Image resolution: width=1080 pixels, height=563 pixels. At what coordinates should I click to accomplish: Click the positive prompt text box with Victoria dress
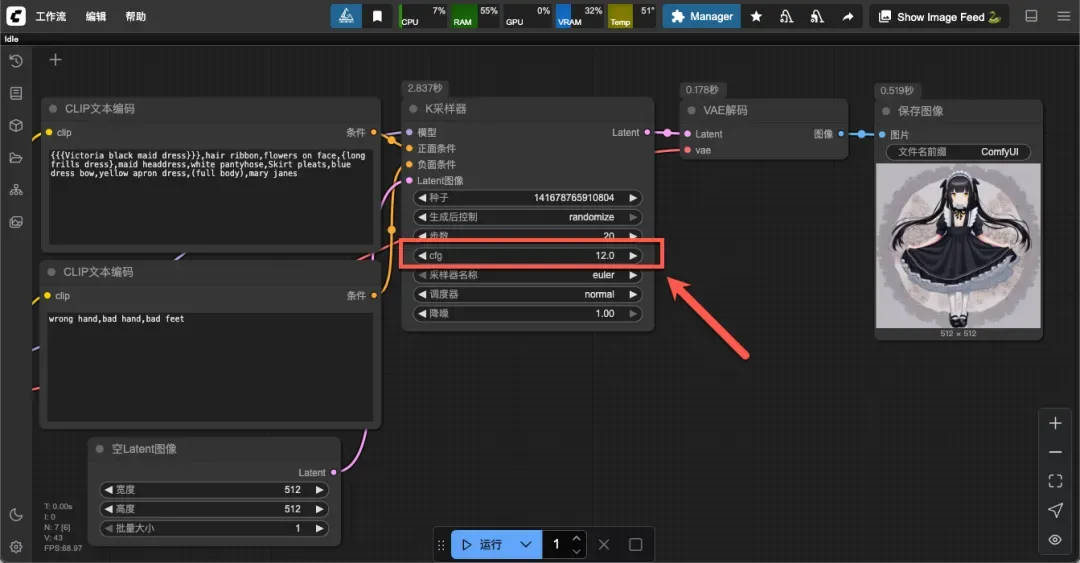(x=211, y=196)
